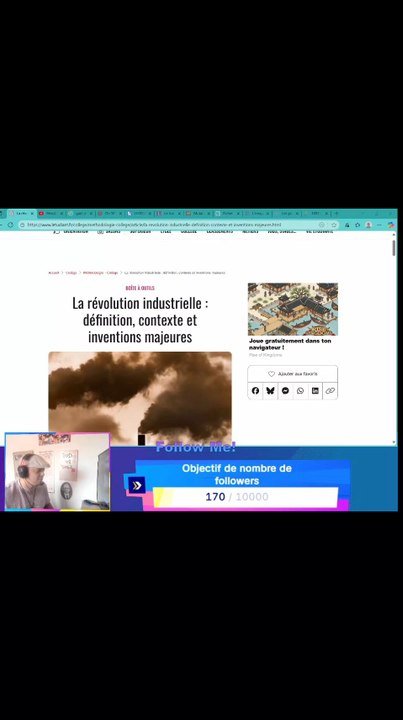Click the Objectif de nombre de followers label
The width and height of the screenshot is (403, 720).
click(237, 474)
